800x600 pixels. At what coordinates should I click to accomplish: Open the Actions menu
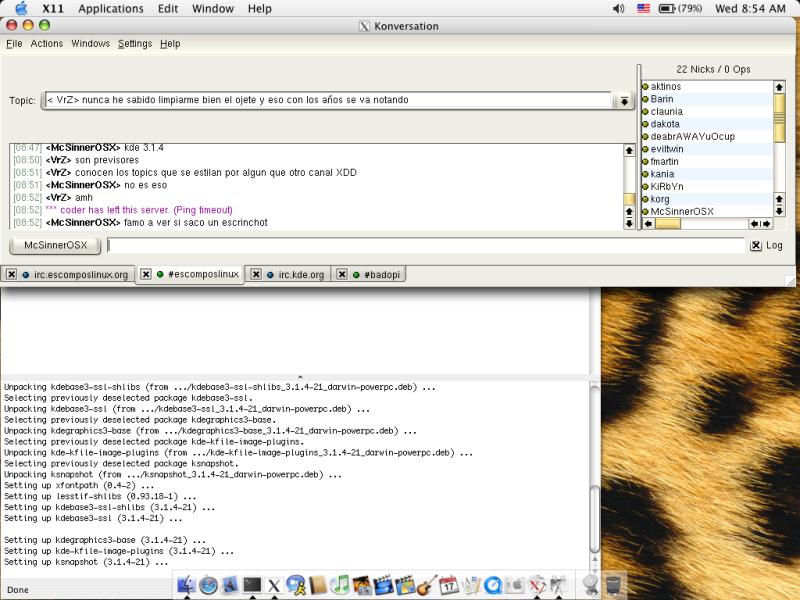coord(46,44)
